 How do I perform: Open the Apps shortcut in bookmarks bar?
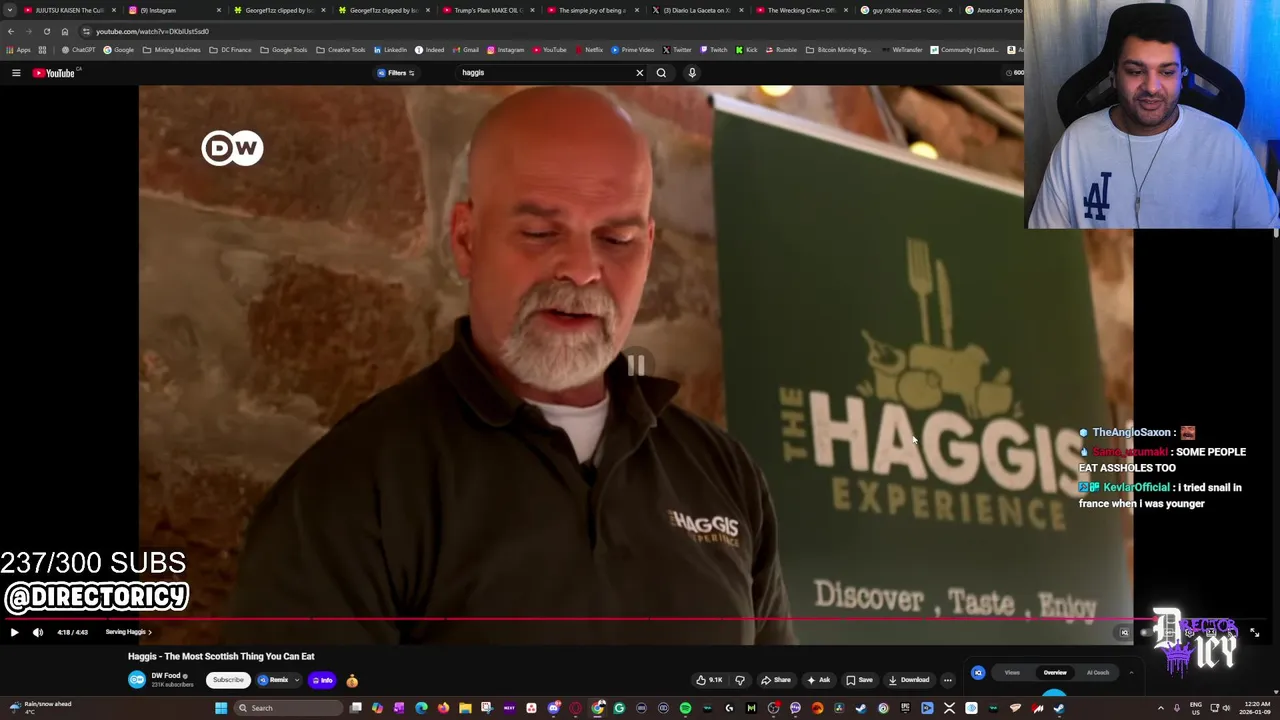click(x=20, y=50)
